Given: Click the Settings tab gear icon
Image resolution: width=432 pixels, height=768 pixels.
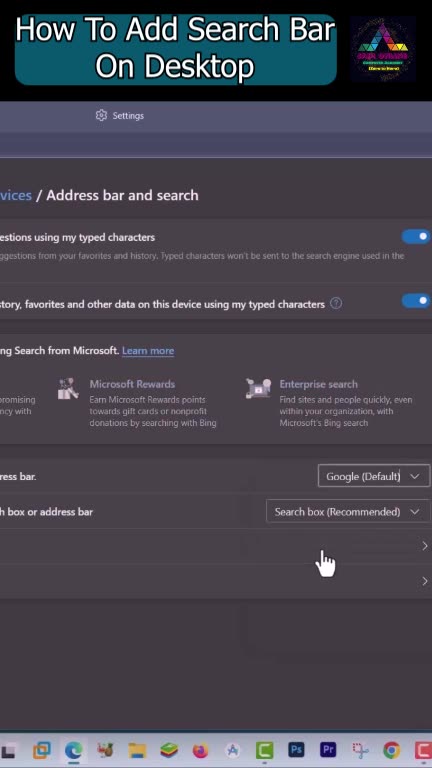Looking at the screenshot, I should [101, 116].
